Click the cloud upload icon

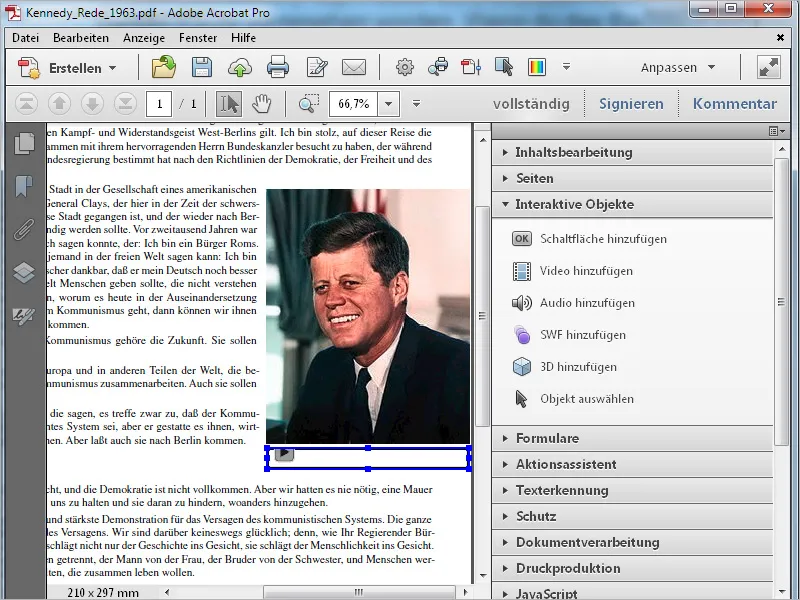pos(240,67)
